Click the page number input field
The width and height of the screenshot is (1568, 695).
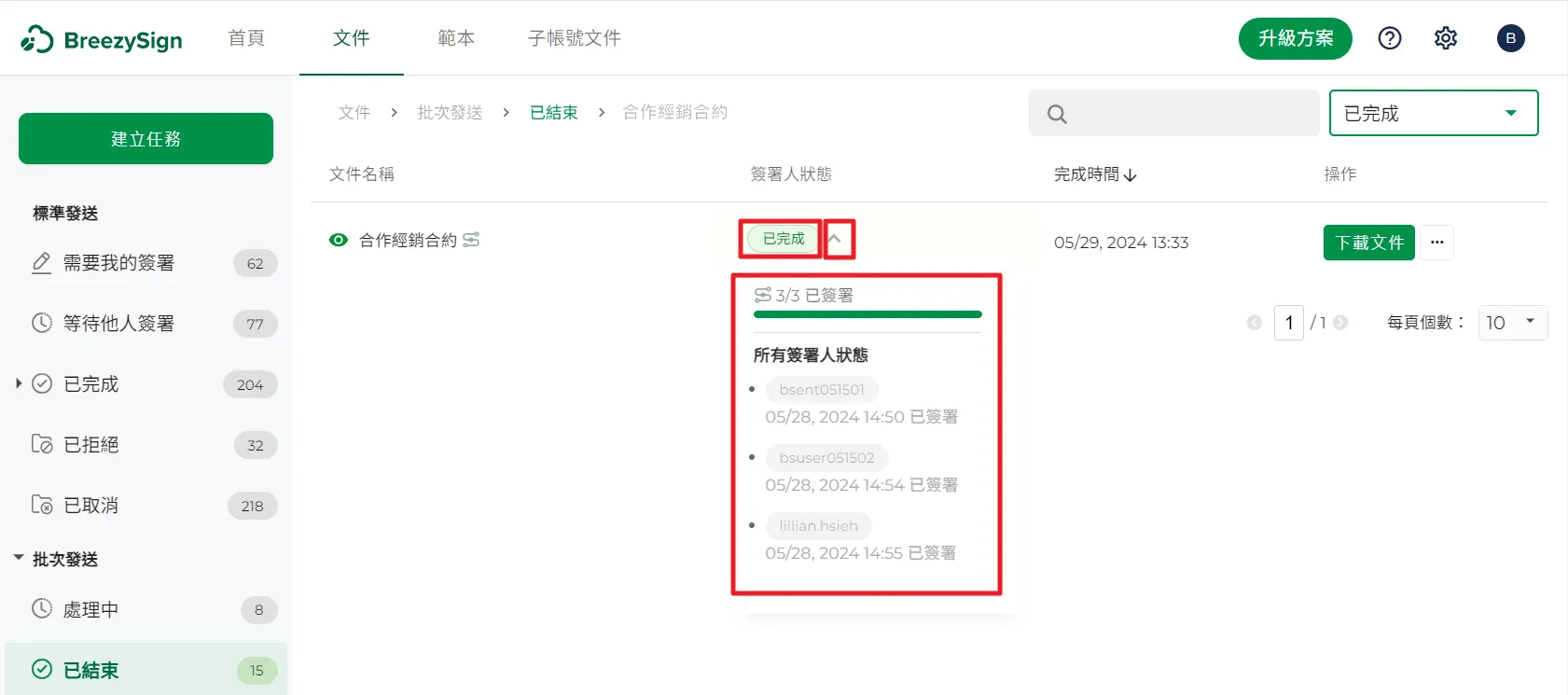point(1288,323)
